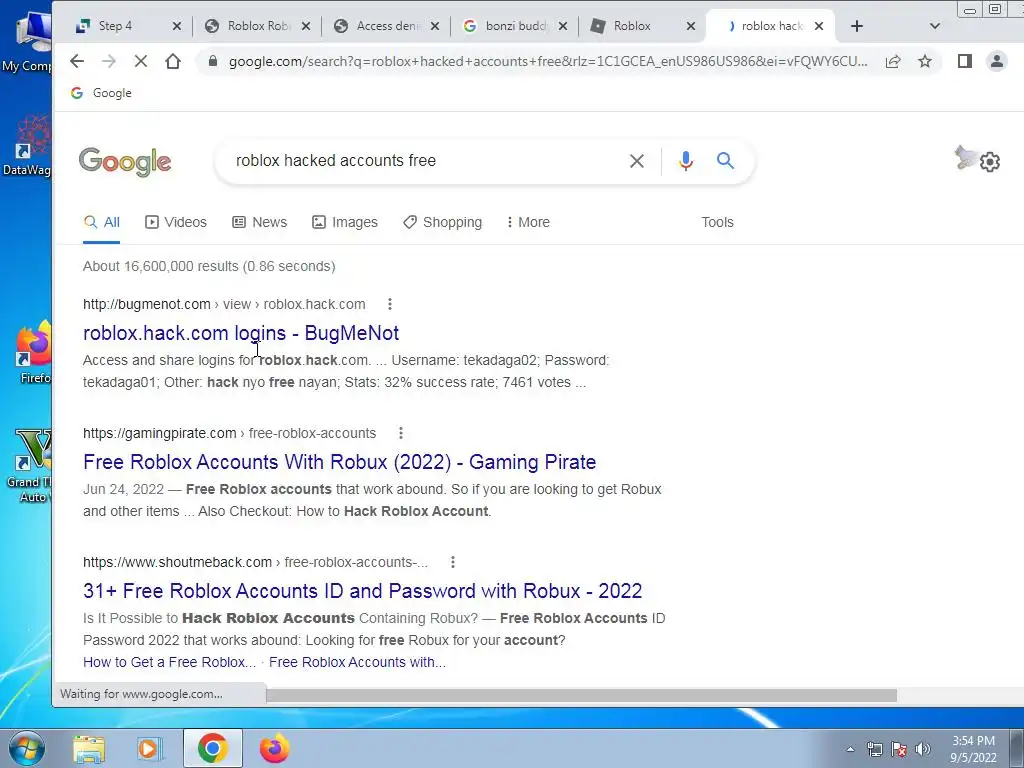
Task: Filter results by Shopping
Action: [442, 222]
